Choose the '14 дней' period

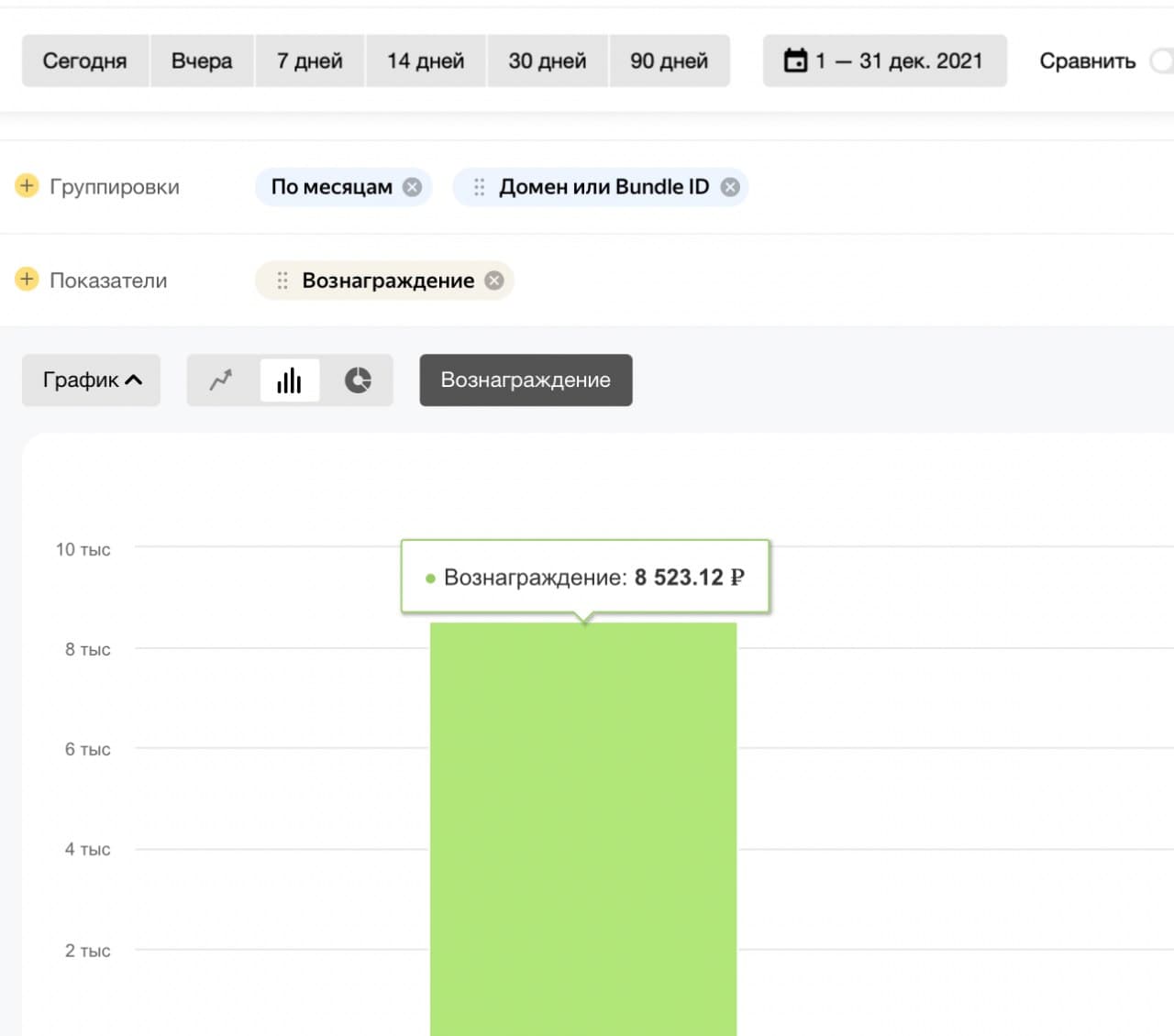pyautogui.click(x=426, y=61)
